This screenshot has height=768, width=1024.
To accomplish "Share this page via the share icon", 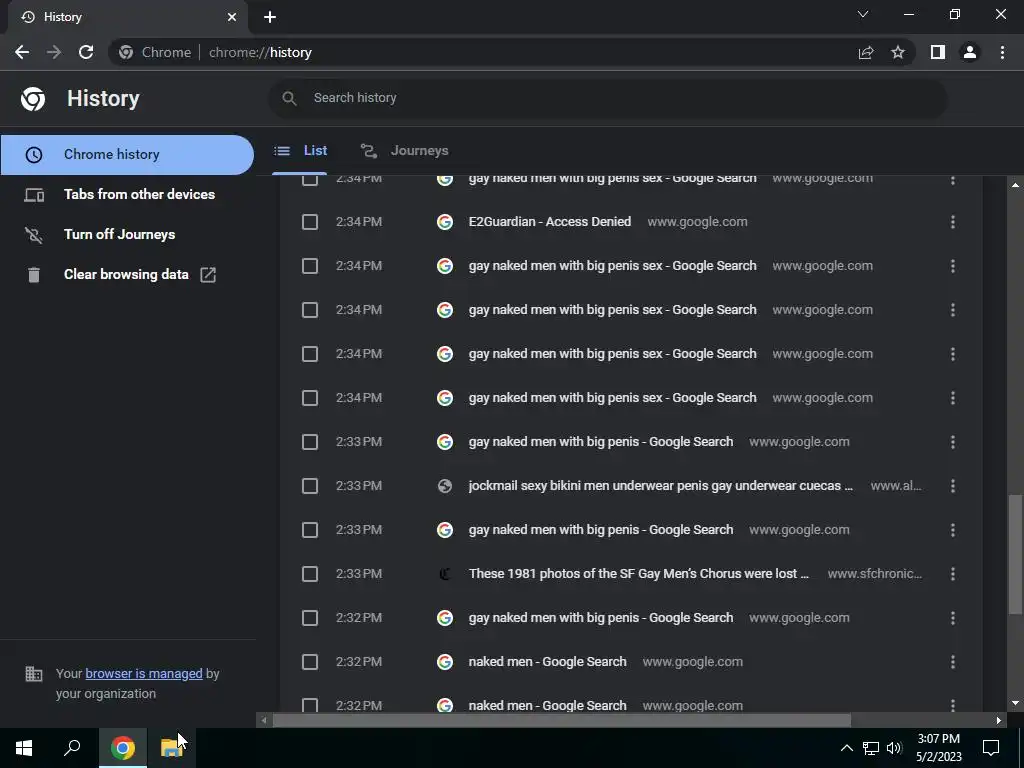I will tap(866, 52).
